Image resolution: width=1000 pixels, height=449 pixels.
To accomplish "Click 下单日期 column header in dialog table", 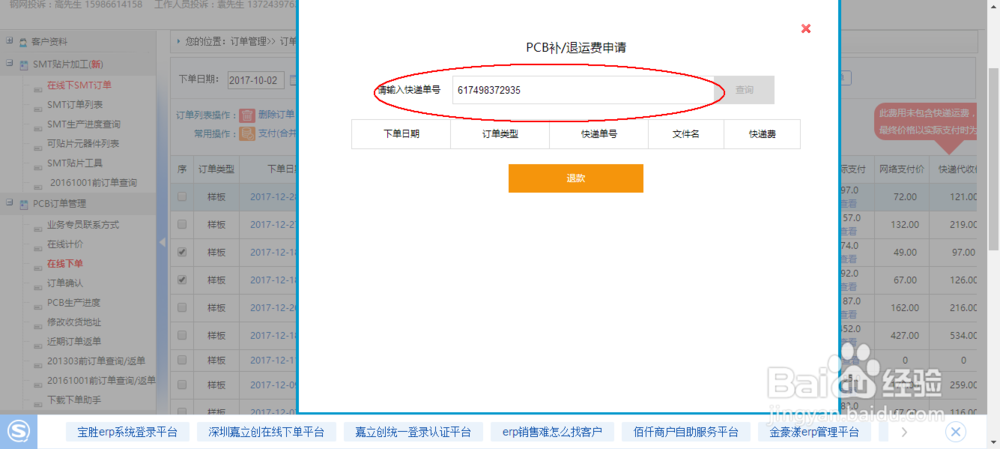I will 401,135.
